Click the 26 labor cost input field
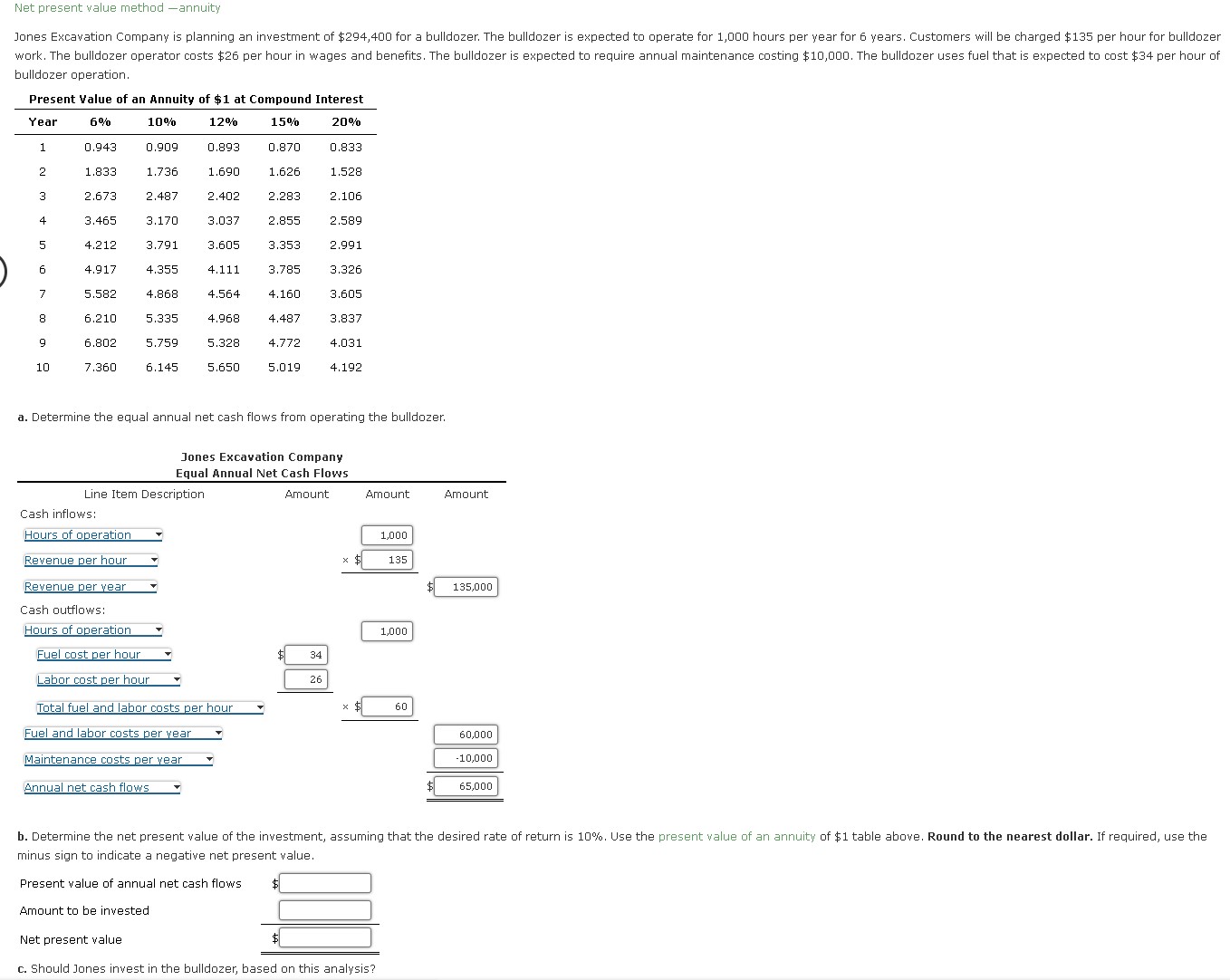The image size is (1230, 980). click(305, 679)
